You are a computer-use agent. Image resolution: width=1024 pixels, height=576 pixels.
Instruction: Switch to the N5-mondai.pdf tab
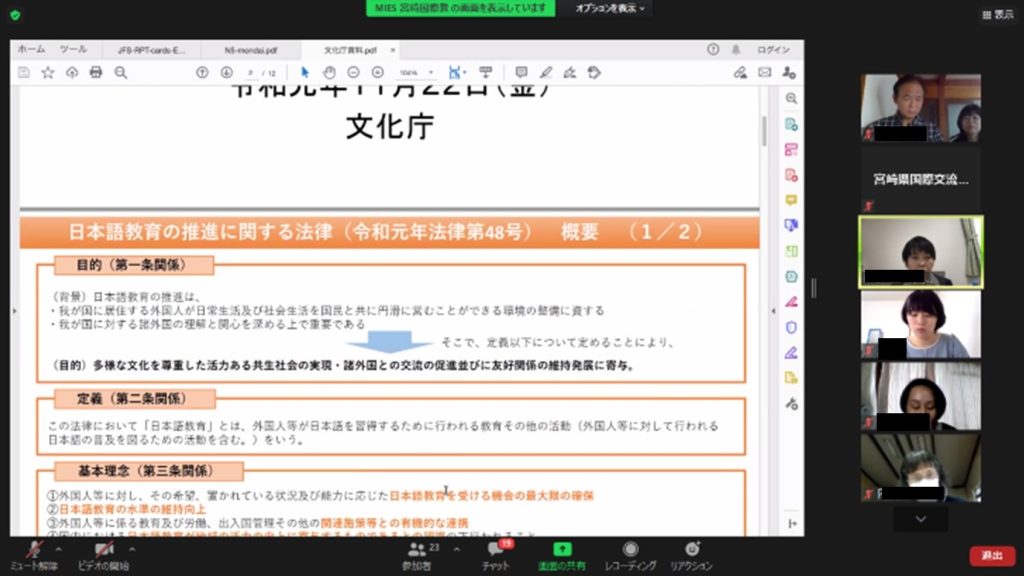251,50
